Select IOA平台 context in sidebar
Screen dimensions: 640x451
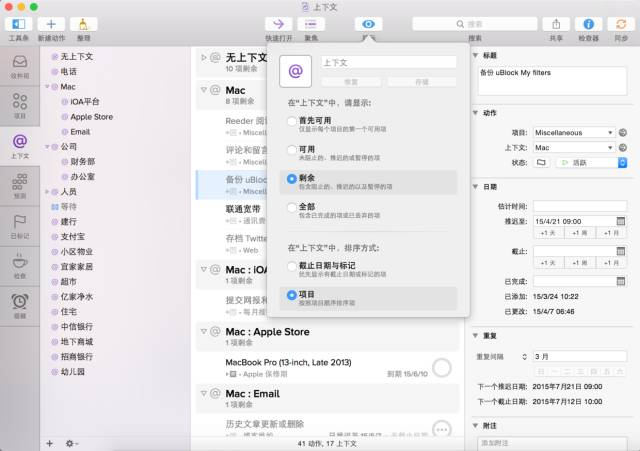[x=84, y=102]
